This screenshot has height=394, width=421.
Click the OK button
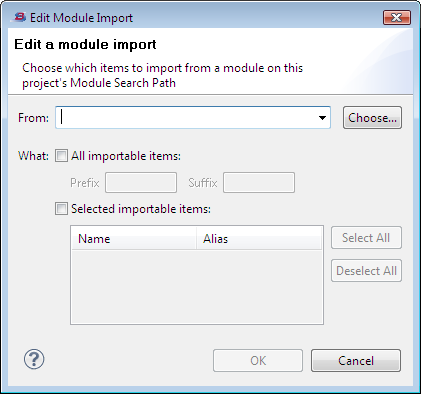pyautogui.click(x=258, y=360)
